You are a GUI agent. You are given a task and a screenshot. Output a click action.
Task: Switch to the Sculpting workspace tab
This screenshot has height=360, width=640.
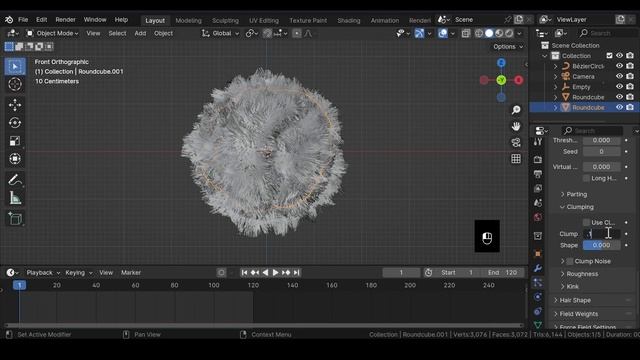click(225, 20)
